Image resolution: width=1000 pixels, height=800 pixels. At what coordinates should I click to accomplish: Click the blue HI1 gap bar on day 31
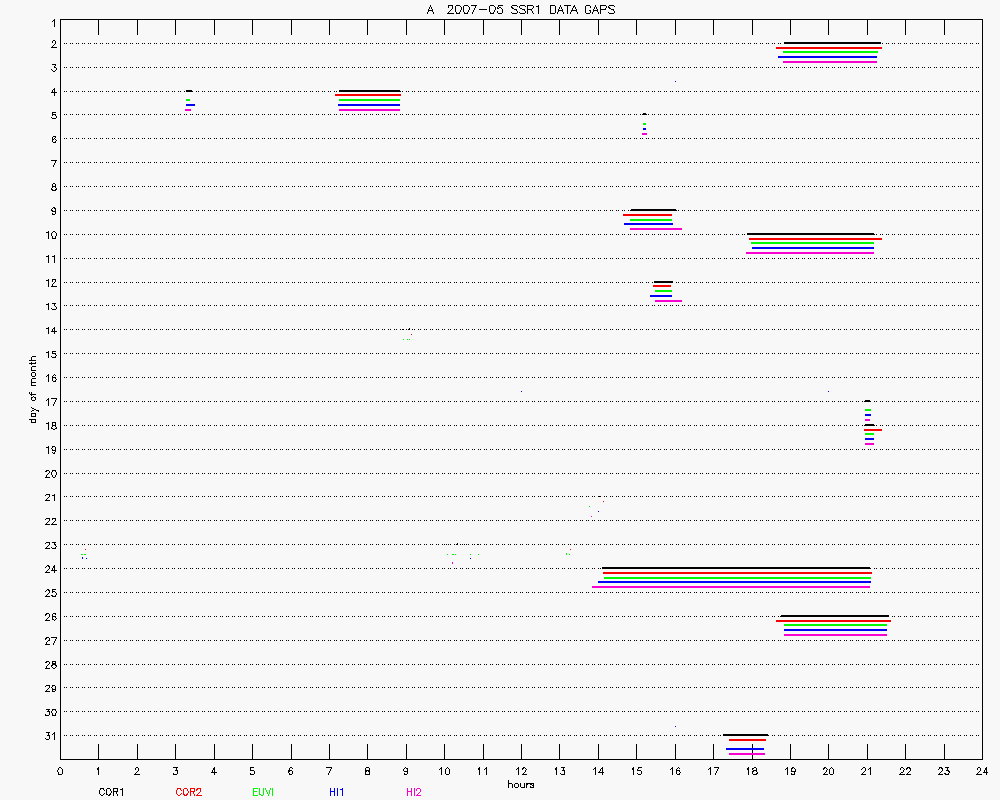pyautogui.click(x=745, y=748)
